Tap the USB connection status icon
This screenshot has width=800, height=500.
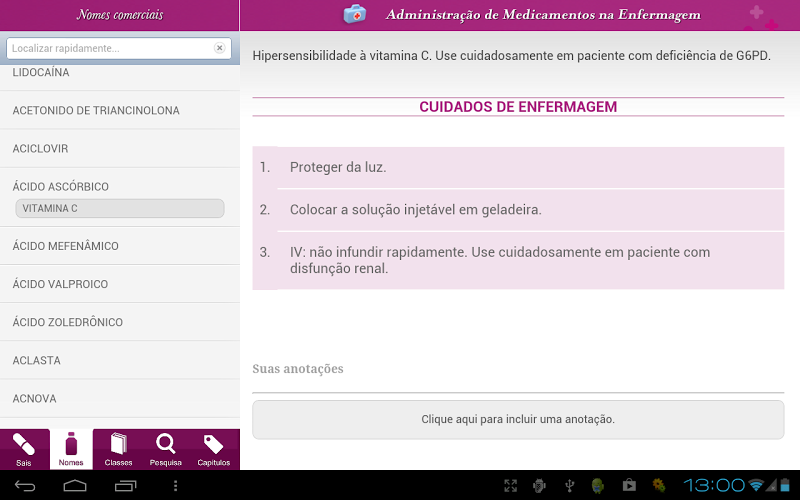point(570,485)
